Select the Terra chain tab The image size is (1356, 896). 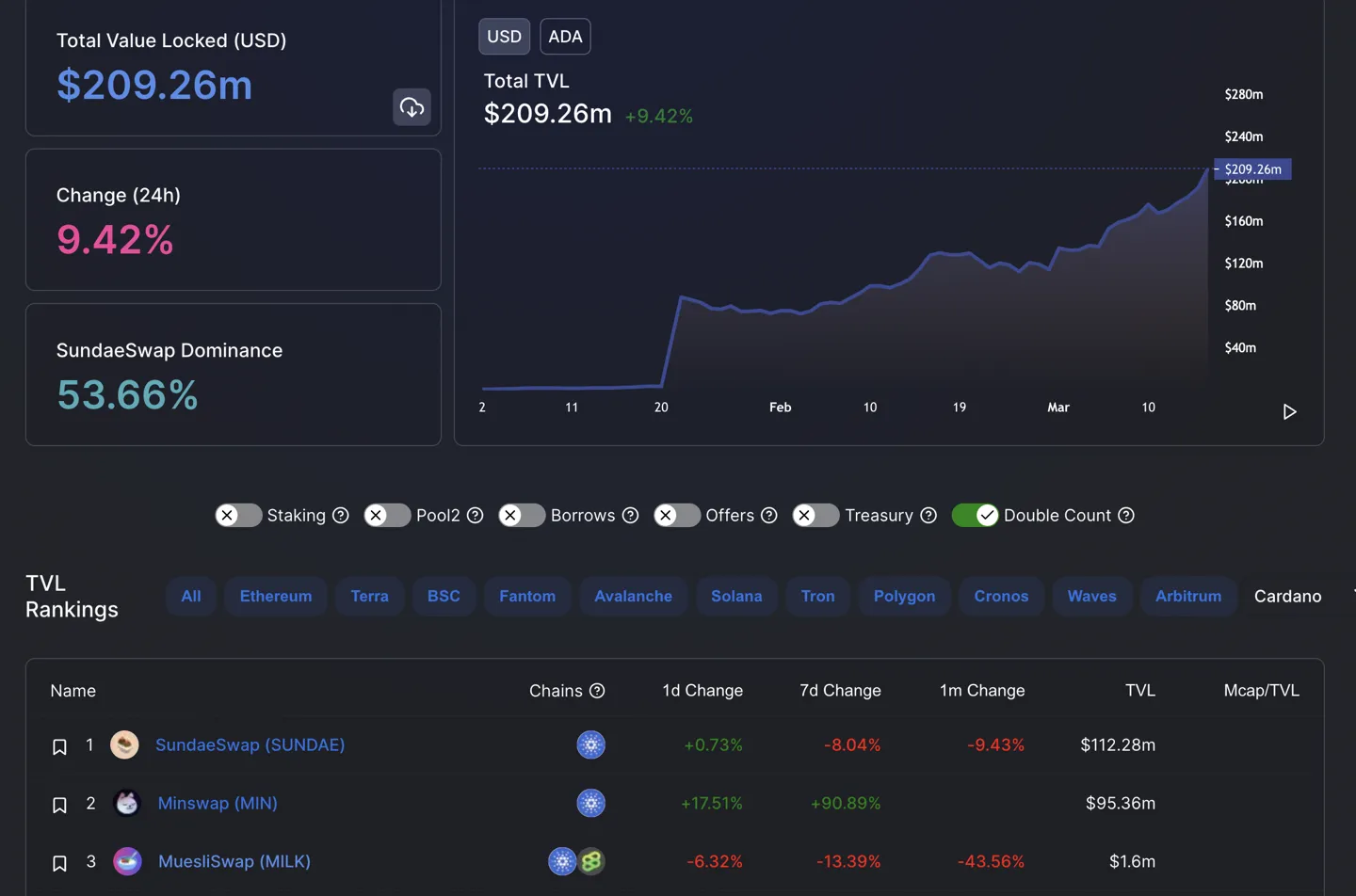(x=370, y=596)
